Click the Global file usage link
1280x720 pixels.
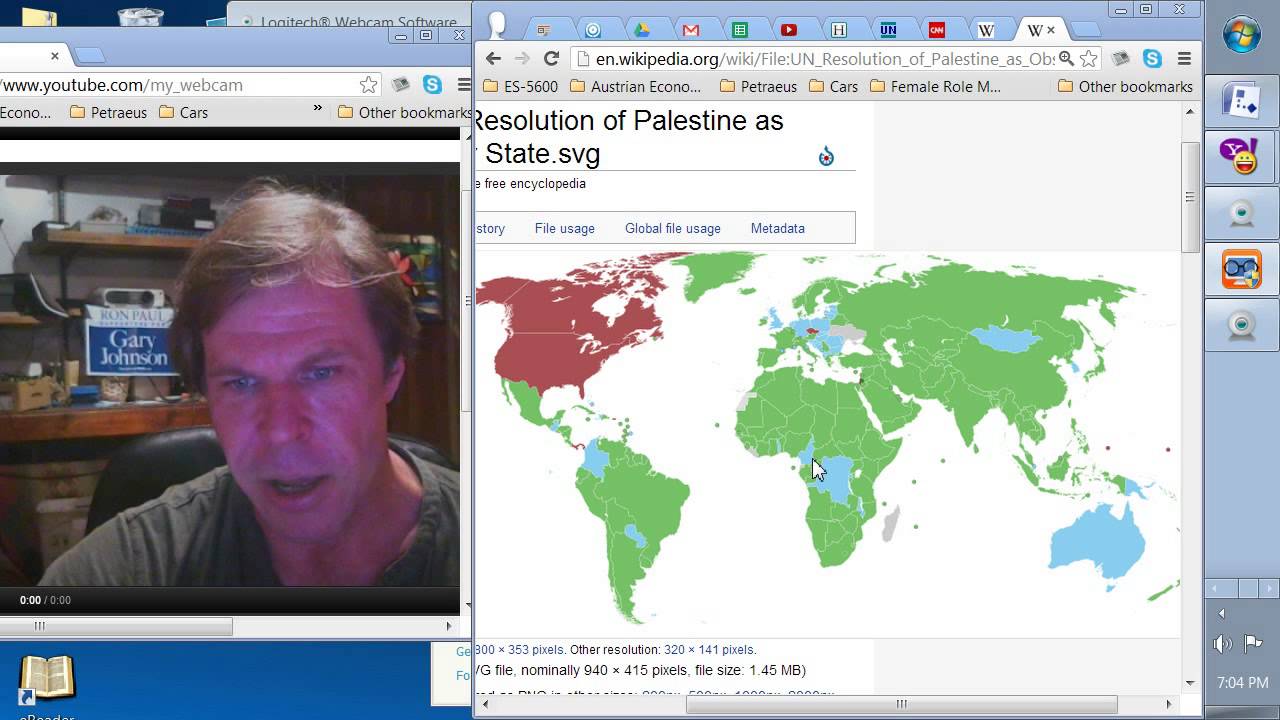point(673,228)
